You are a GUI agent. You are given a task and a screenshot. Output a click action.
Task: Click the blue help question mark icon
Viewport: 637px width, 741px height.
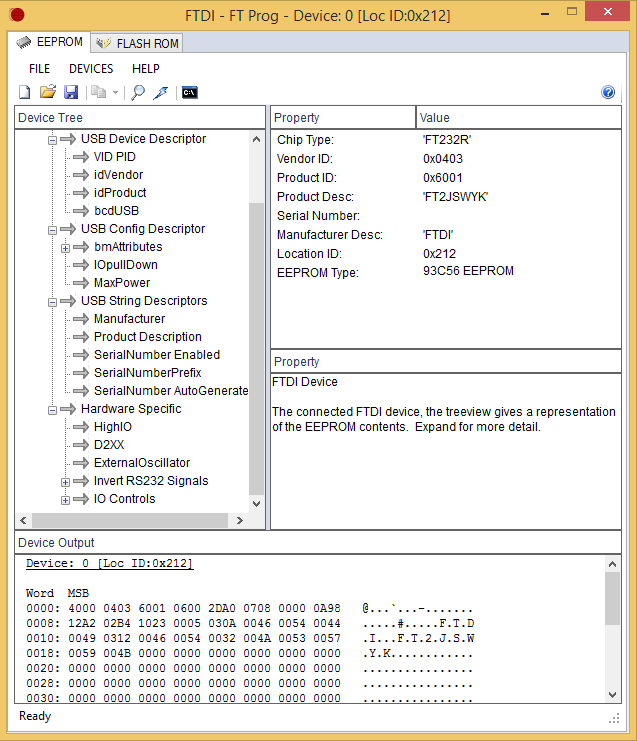[x=608, y=92]
